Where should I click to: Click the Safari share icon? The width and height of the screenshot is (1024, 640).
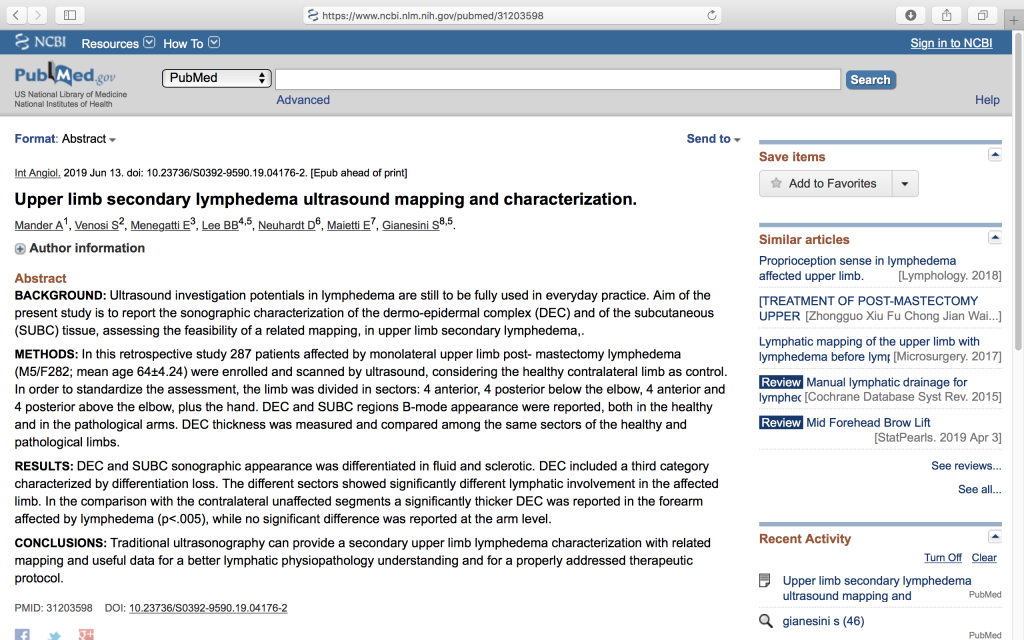pos(946,15)
